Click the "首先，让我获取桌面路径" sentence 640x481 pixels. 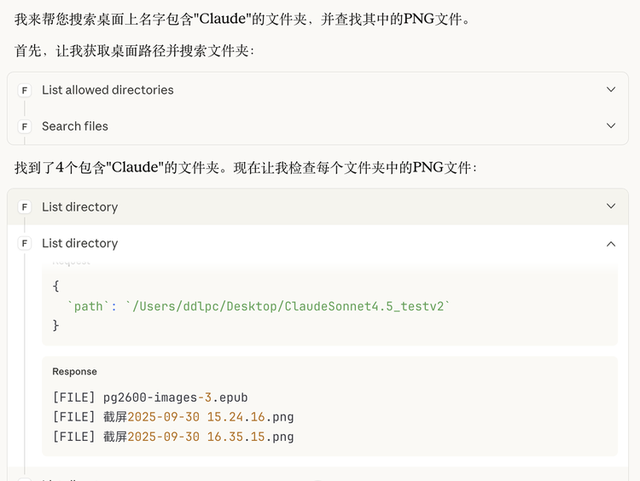tap(134, 50)
